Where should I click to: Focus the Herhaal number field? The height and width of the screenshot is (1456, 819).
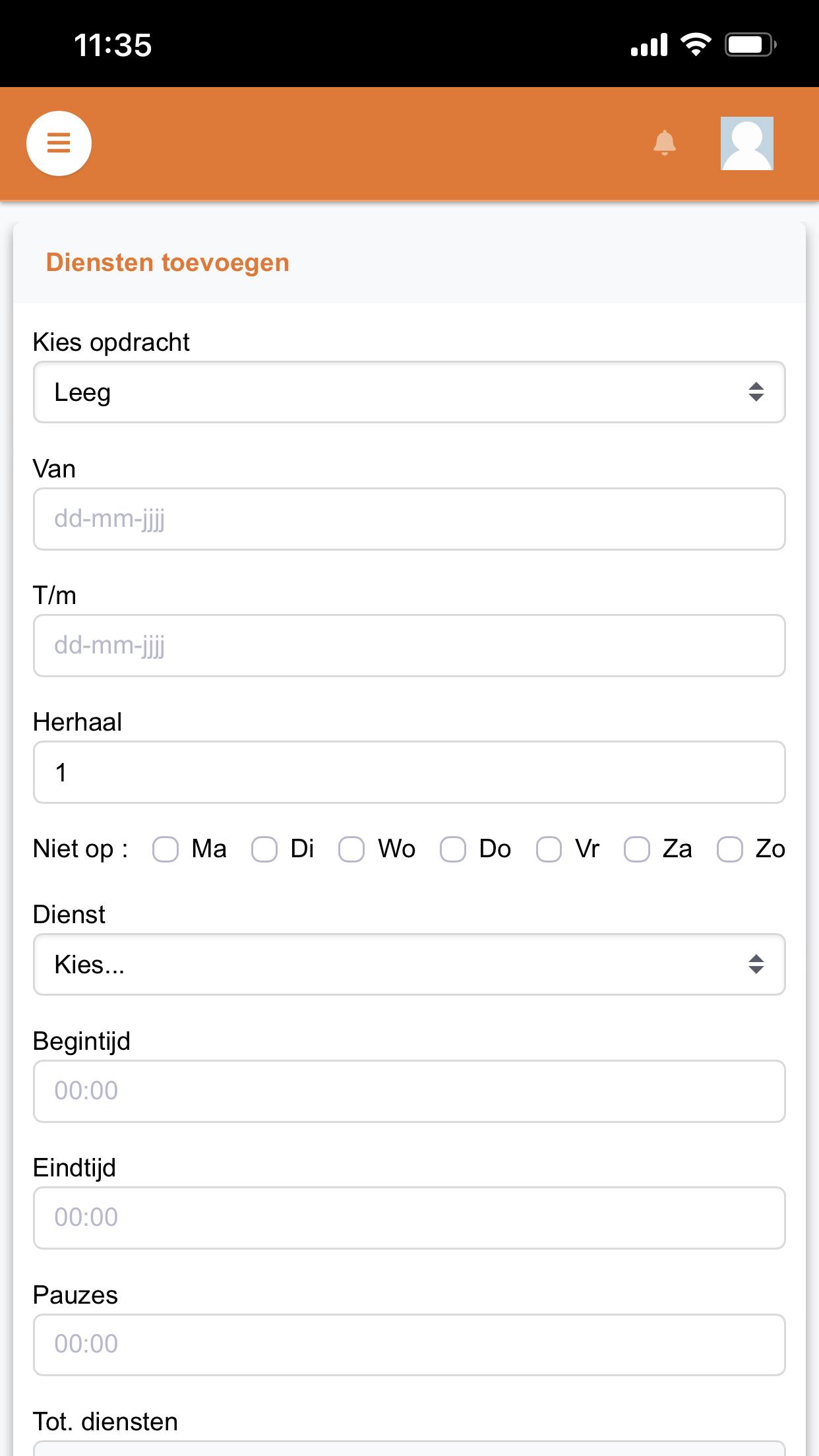(x=409, y=772)
